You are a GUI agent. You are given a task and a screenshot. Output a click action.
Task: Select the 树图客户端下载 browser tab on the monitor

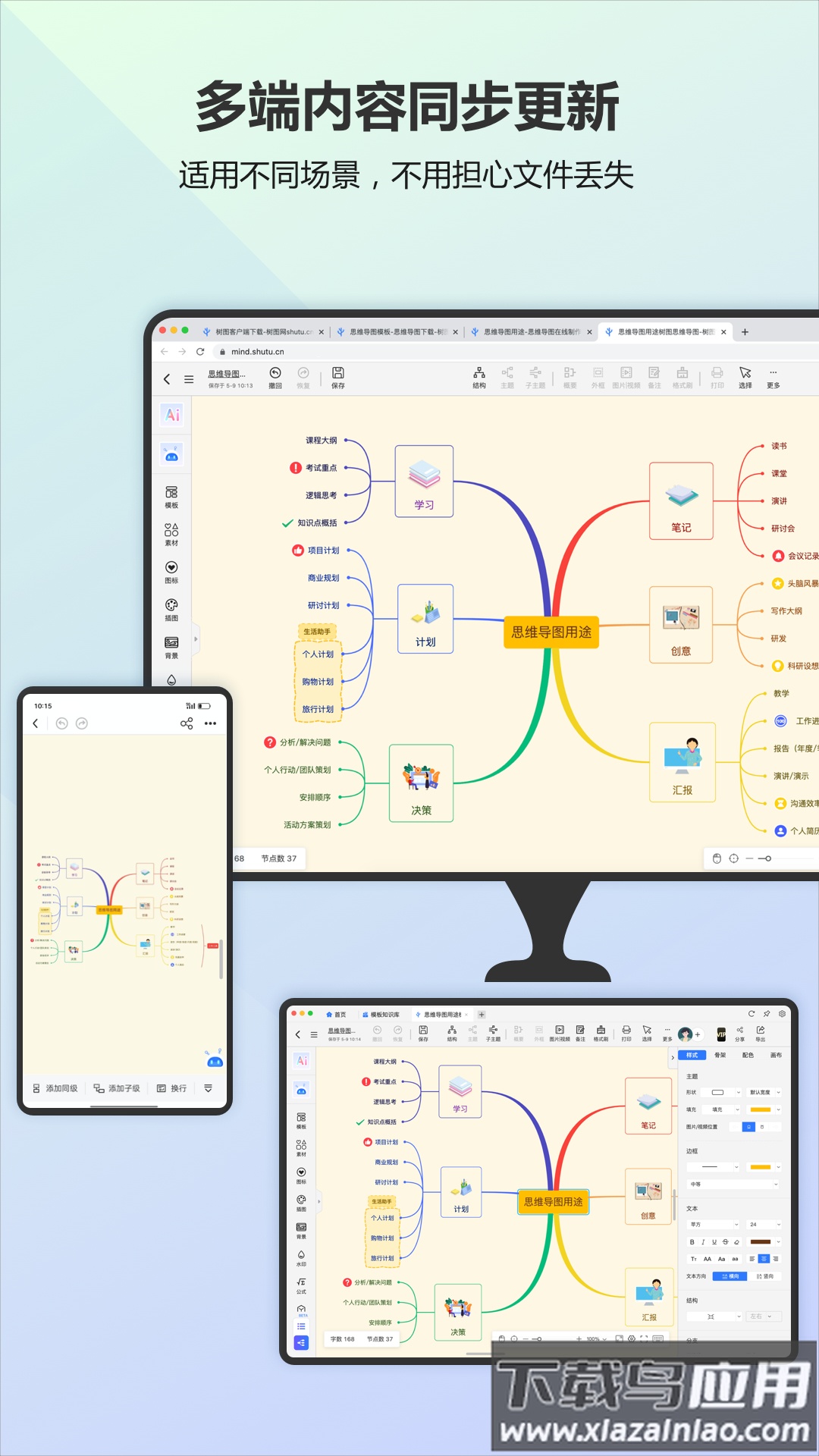(x=262, y=332)
